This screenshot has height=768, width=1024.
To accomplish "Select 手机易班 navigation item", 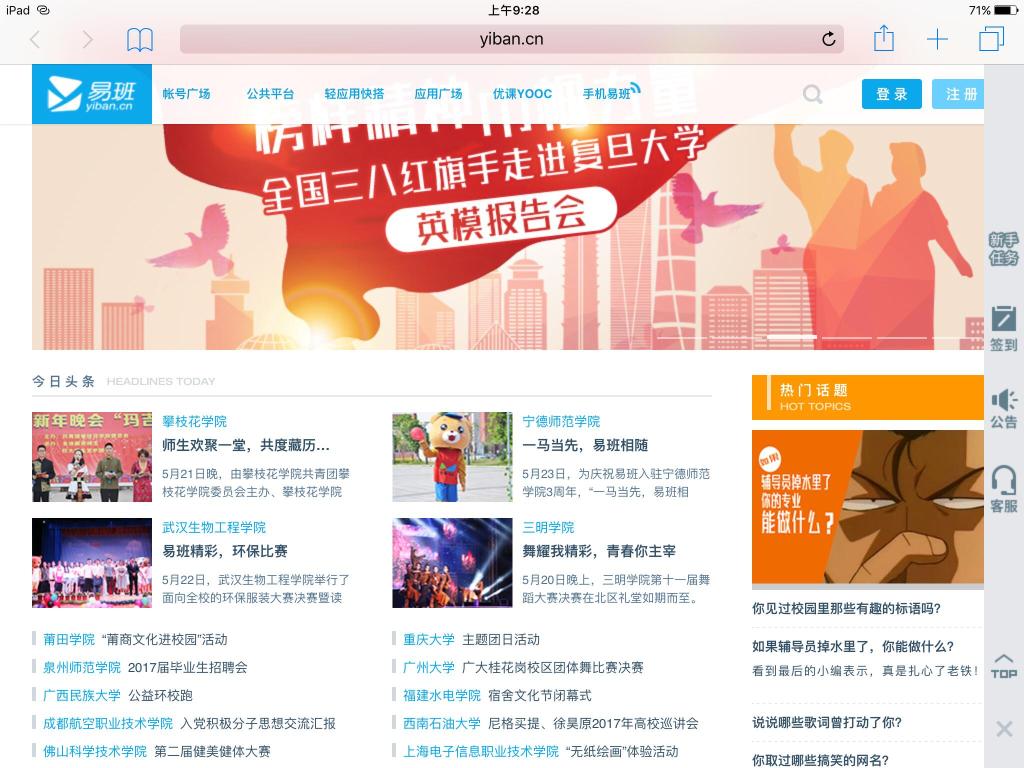I will click(610, 94).
